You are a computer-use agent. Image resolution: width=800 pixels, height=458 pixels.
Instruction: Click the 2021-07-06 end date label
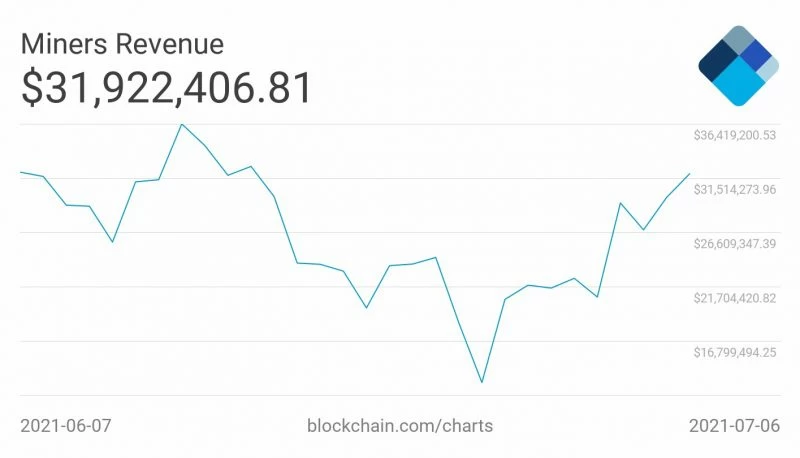click(x=733, y=425)
